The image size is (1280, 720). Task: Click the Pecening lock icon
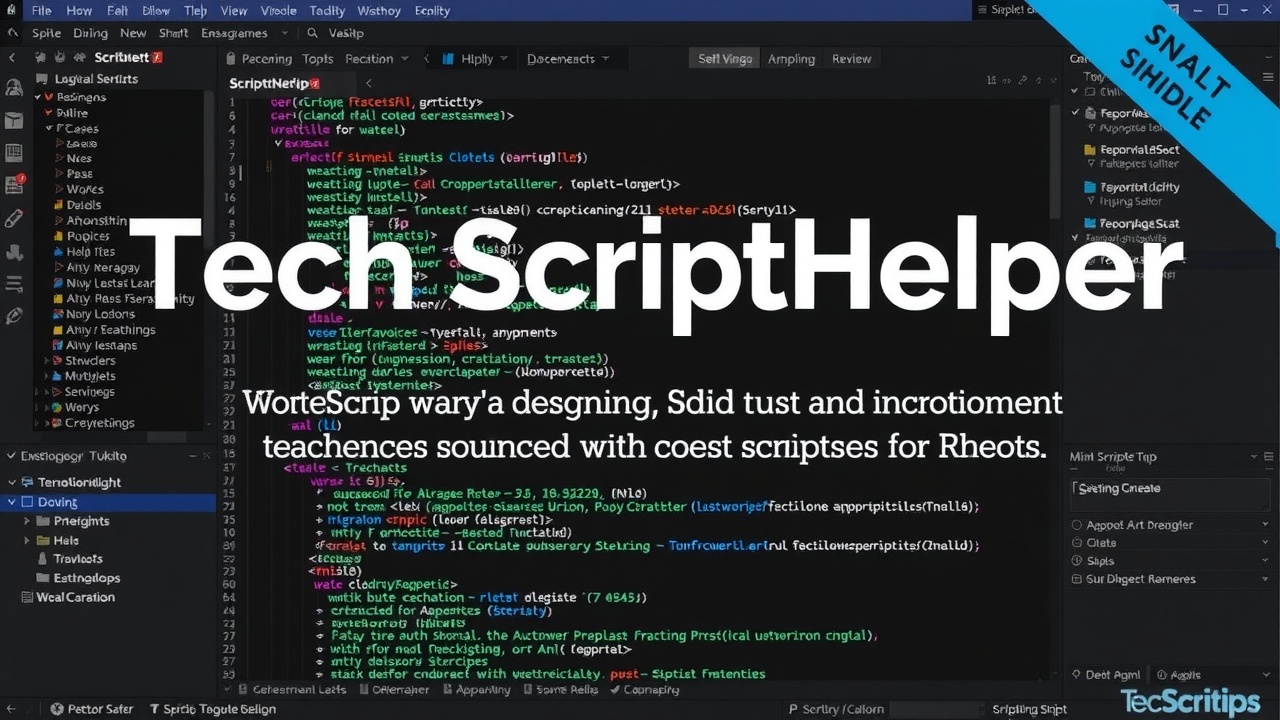(x=232, y=59)
